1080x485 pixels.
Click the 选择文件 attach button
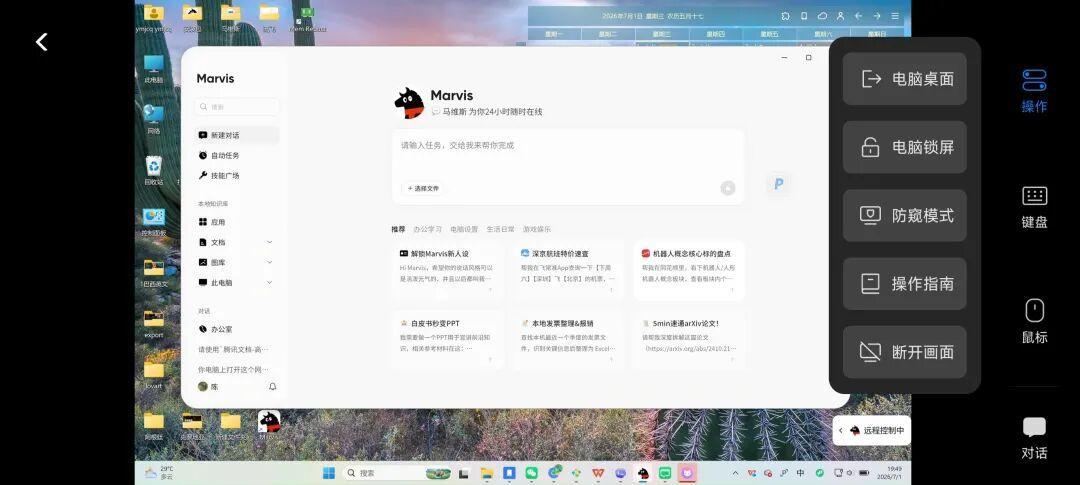point(423,188)
